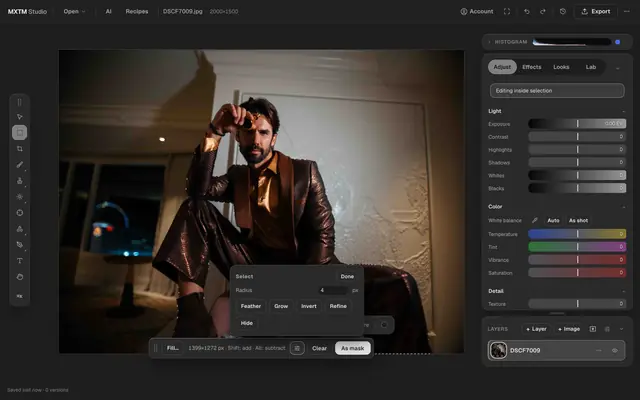Open the DSCF7009 layer options dash
640x400 pixels.
click(x=599, y=351)
